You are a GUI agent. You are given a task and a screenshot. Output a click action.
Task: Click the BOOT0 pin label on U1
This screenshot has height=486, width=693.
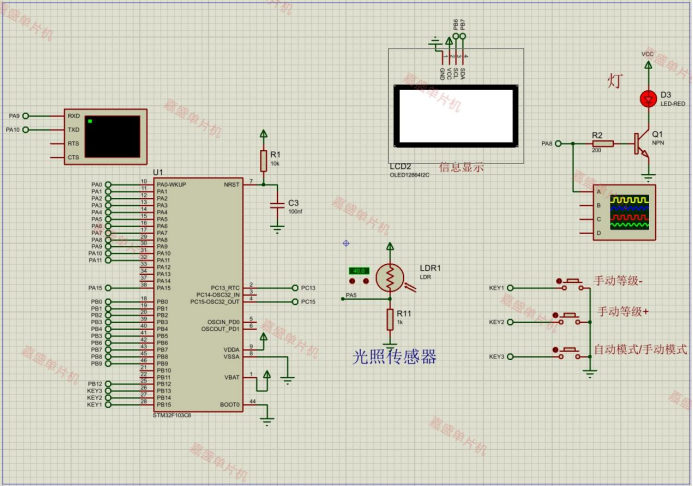coord(229,405)
